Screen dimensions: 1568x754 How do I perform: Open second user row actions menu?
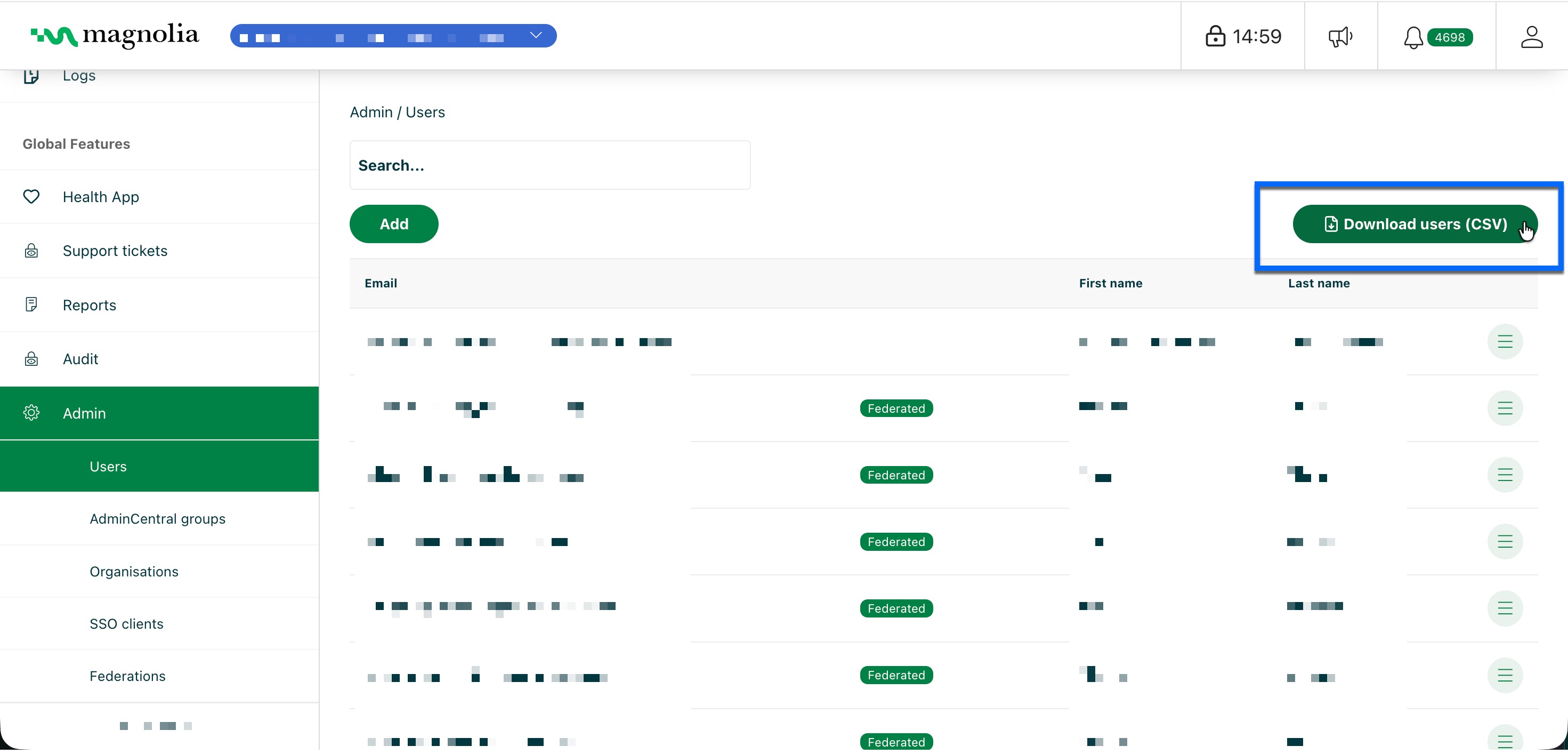(1504, 408)
